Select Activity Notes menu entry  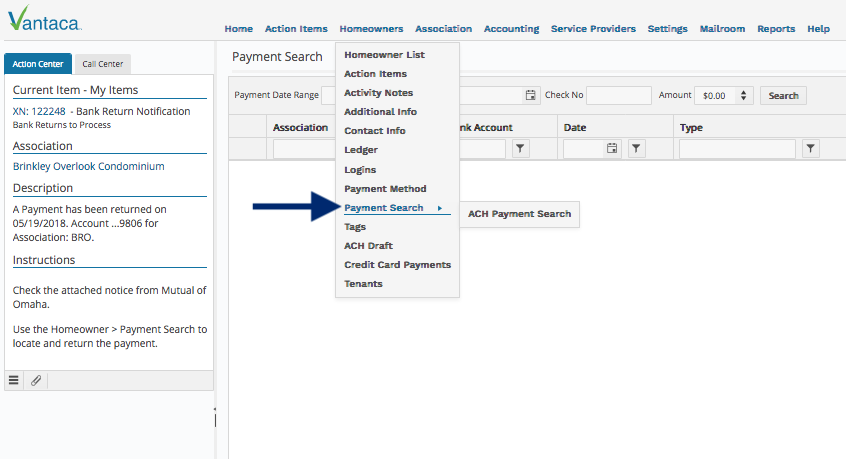[x=379, y=92]
